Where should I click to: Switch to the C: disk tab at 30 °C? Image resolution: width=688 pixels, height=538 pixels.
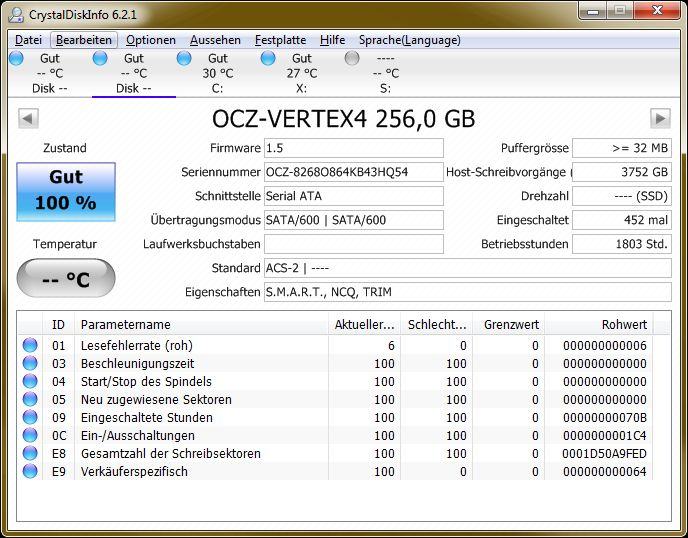click(x=218, y=73)
